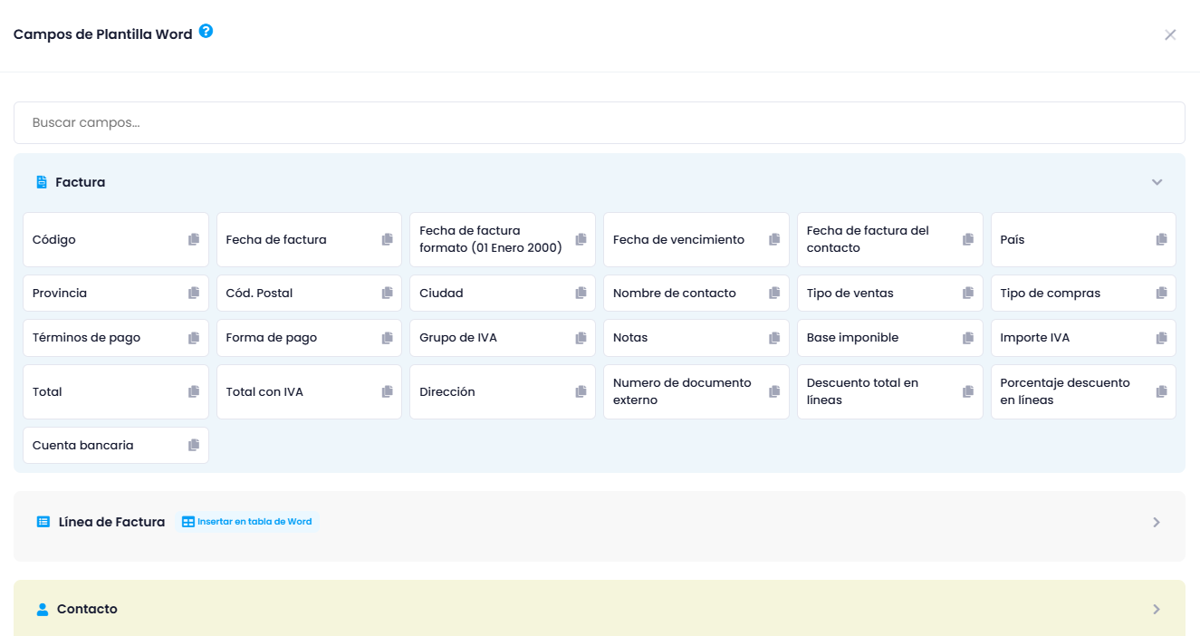Viewport: 1200px width, 636px height.
Task: Click the Importe IVA field label
Action: tap(1035, 338)
